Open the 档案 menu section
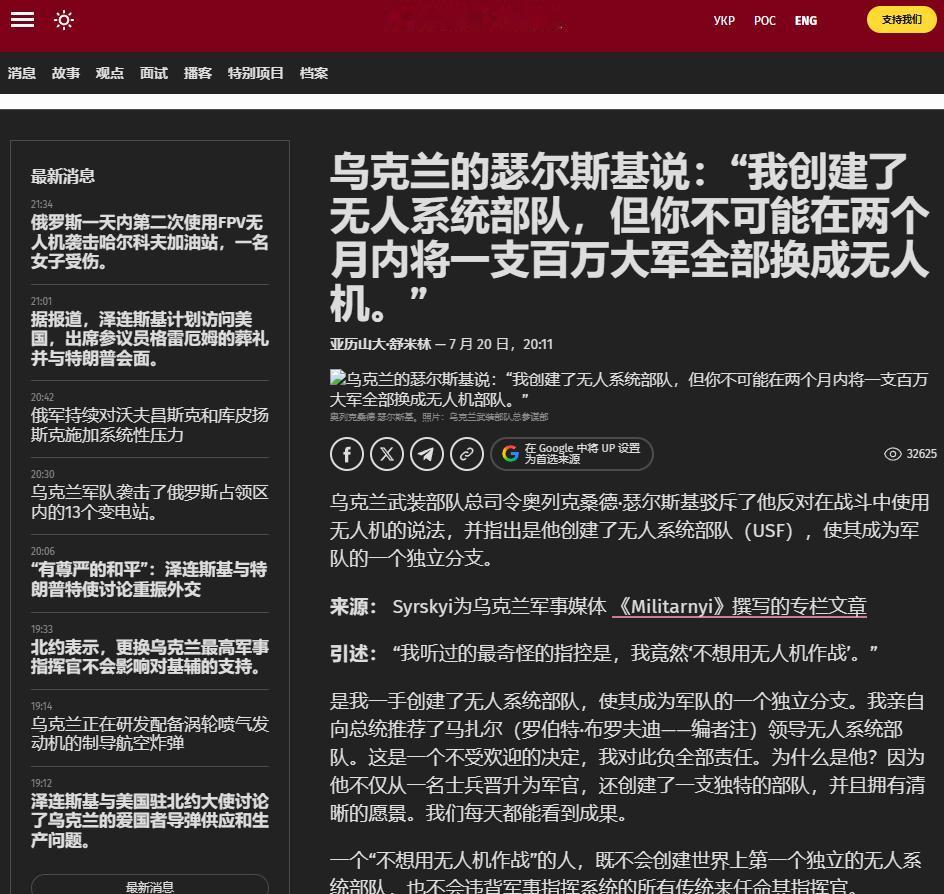The width and height of the screenshot is (944, 894). [x=314, y=73]
